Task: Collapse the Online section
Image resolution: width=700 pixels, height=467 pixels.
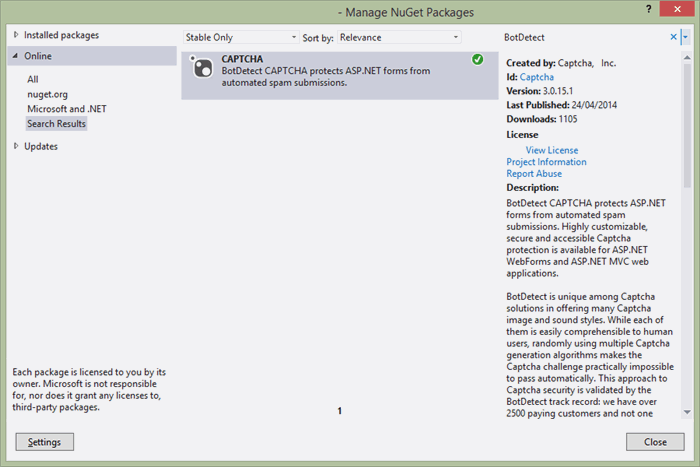Action: pyautogui.click(x=16, y=56)
